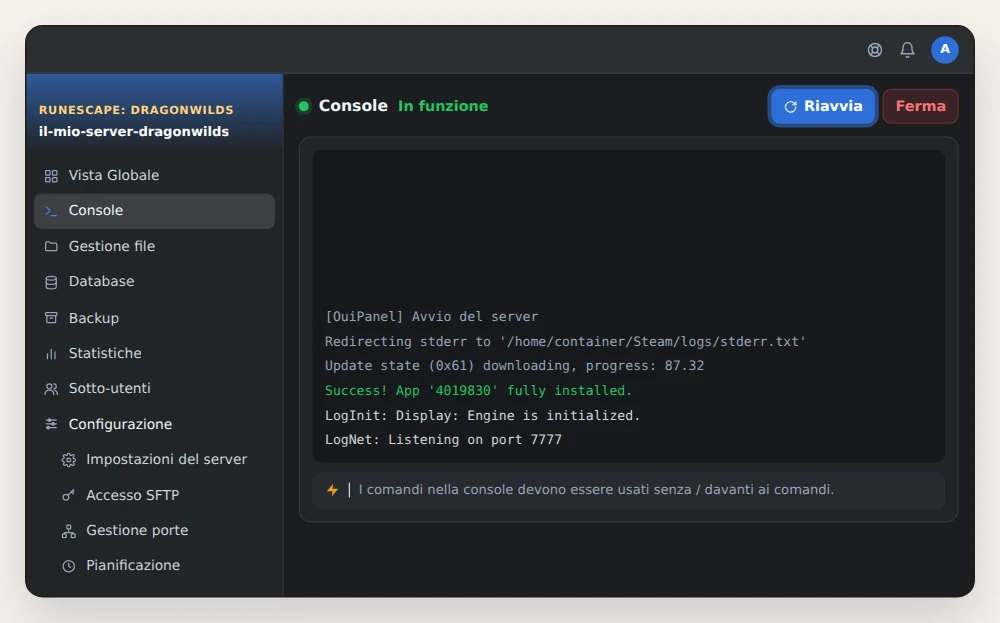Click the "Redirecting stderr" log line
The image size is (1000, 623).
565,342
